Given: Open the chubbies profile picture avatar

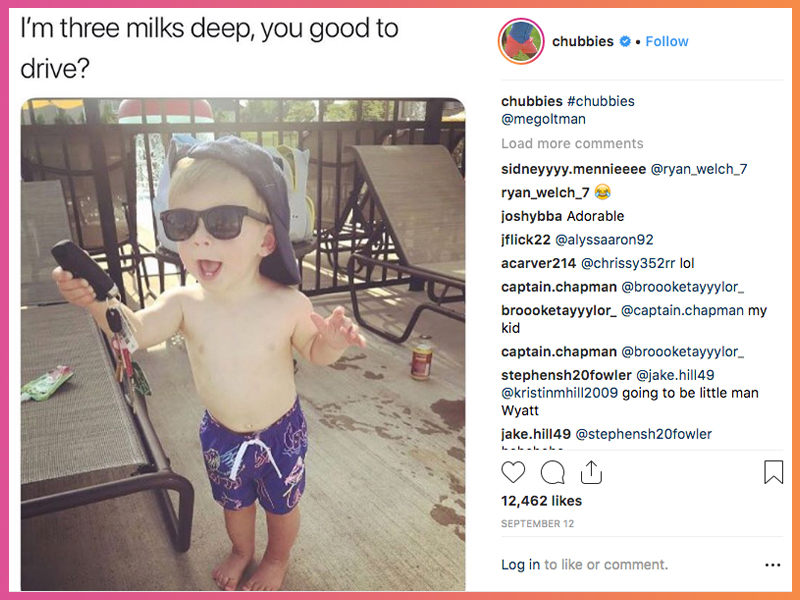Looking at the screenshot, I should coord(521,41).
